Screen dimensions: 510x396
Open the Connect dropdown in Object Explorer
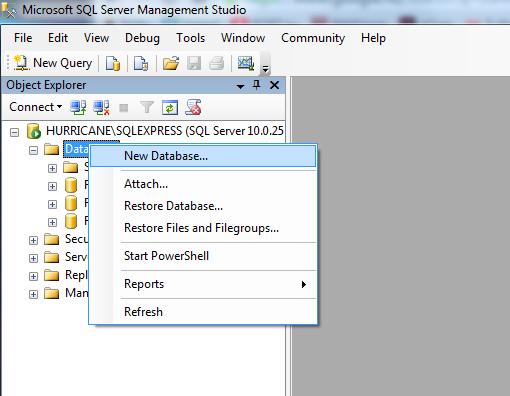(36, 107)
